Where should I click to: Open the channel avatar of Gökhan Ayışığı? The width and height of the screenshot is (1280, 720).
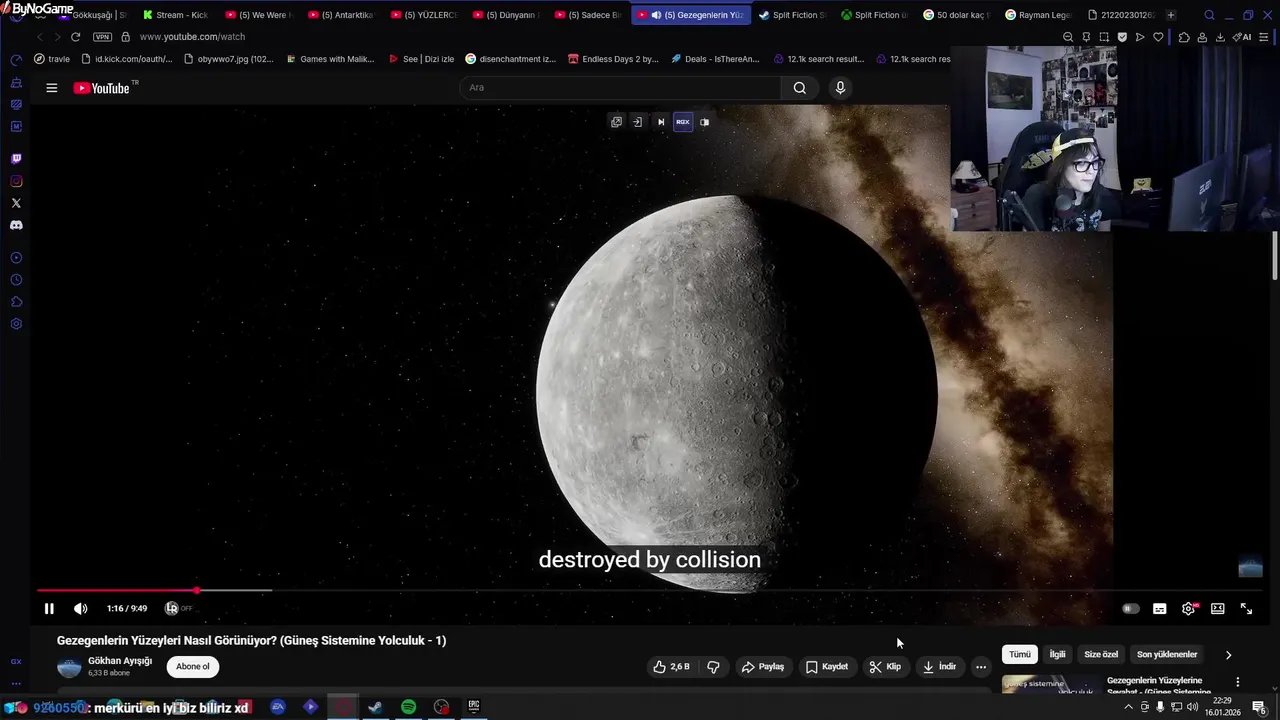(x=69, y=667)
